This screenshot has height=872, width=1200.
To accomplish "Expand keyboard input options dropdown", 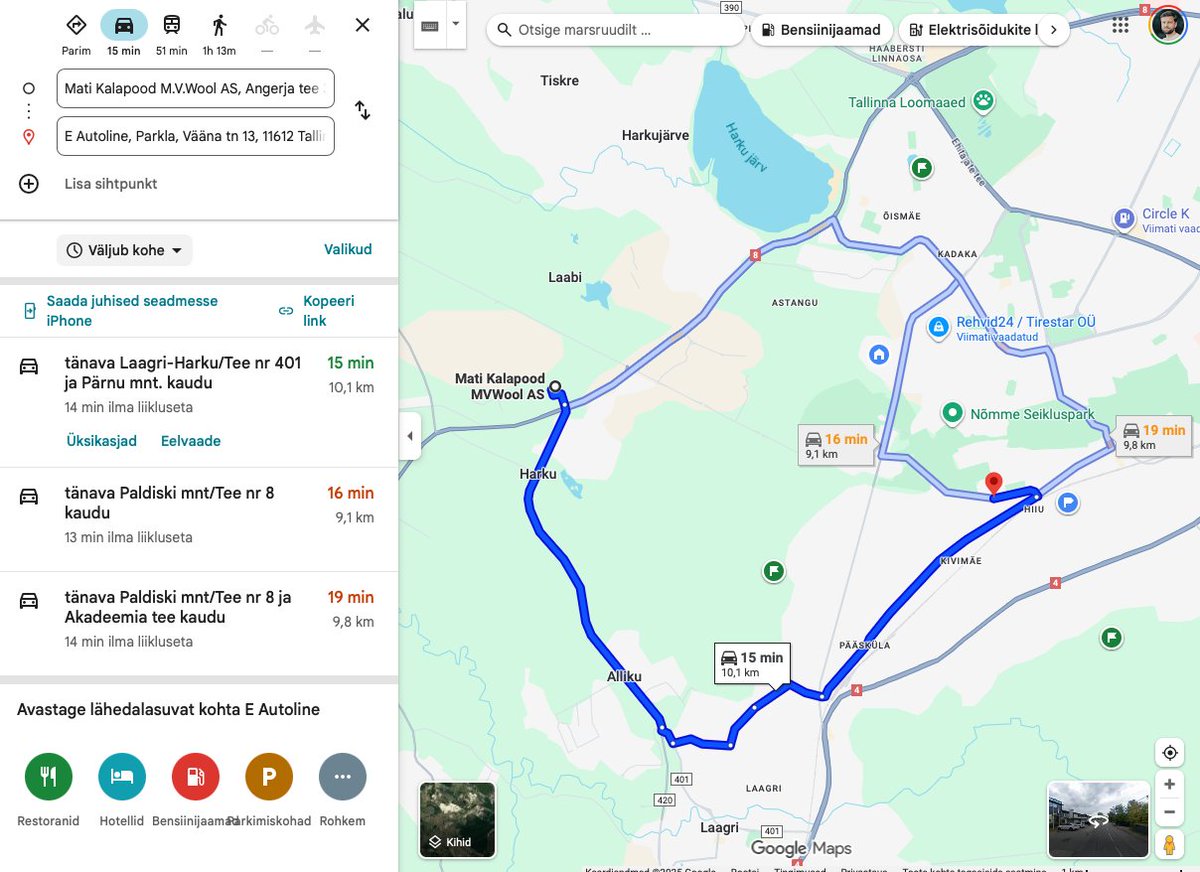I will point(455,25).
